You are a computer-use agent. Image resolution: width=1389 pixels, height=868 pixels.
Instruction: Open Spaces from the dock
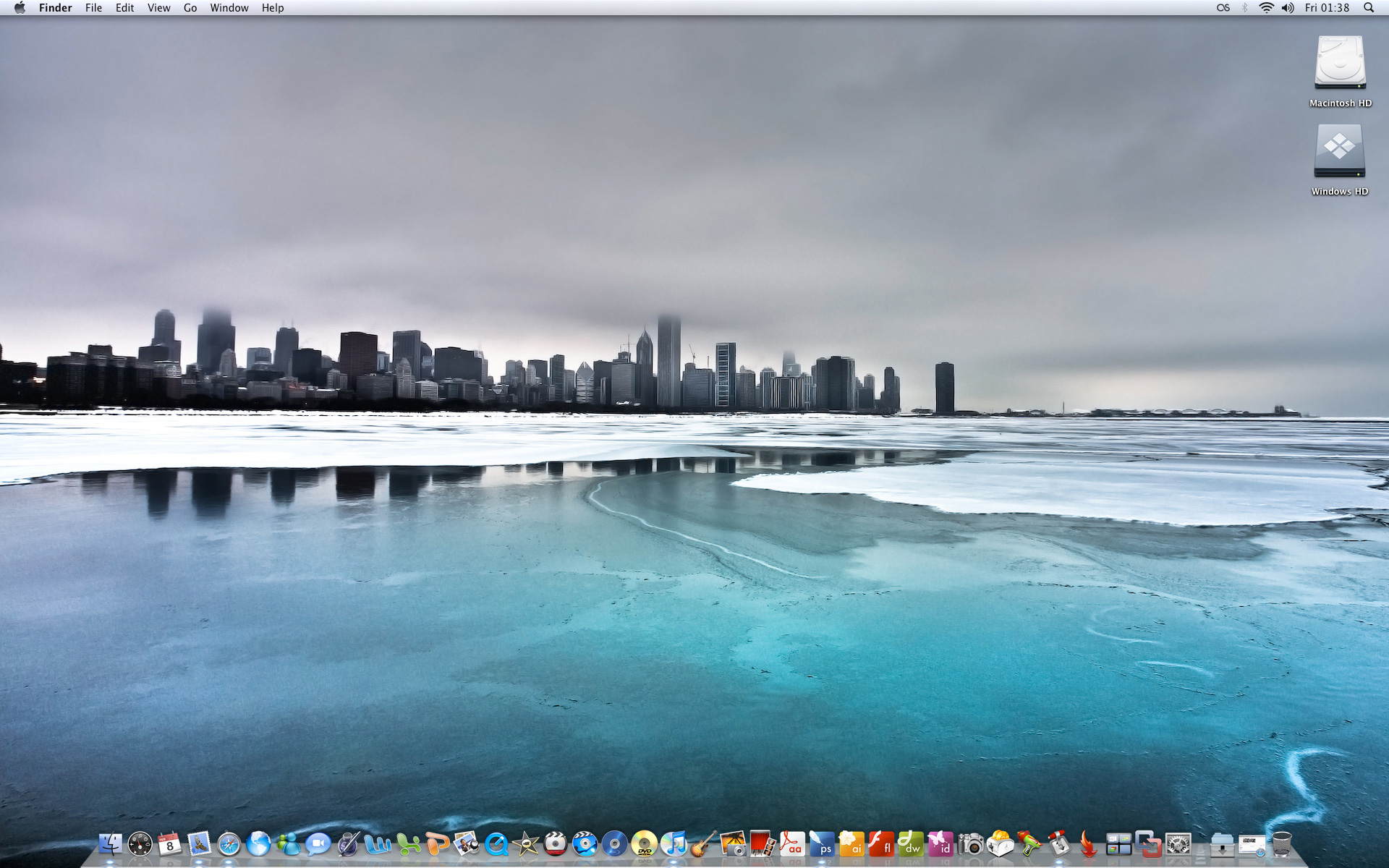tap(1118, 843)
